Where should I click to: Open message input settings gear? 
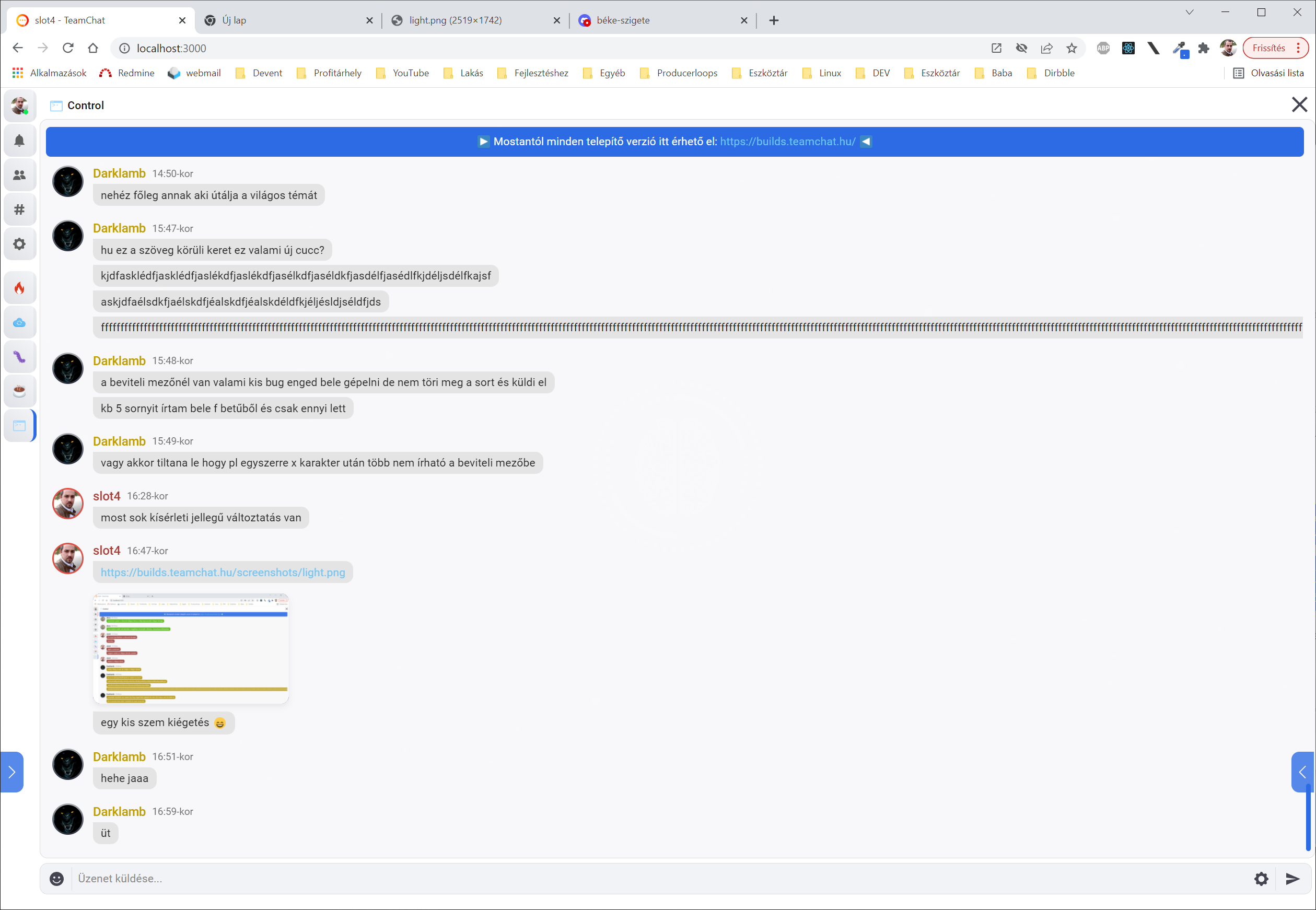coord(1261,879)
